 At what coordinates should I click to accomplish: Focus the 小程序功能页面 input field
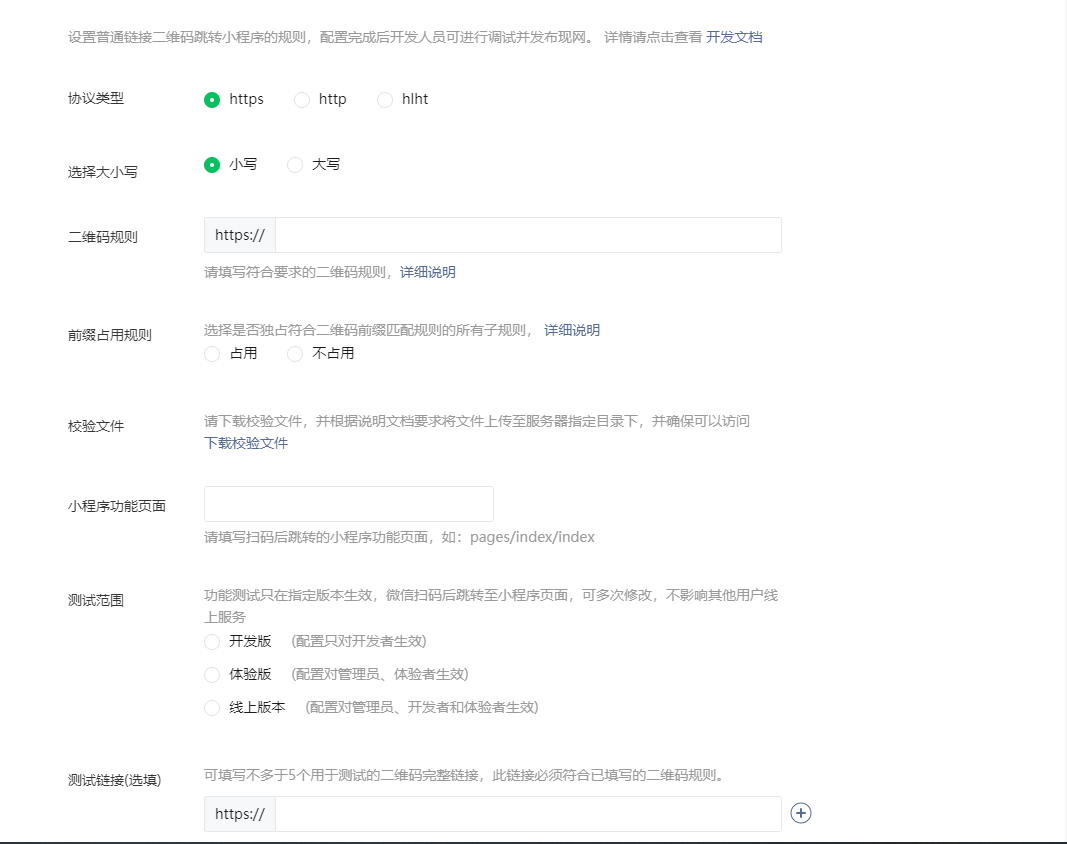348,504
